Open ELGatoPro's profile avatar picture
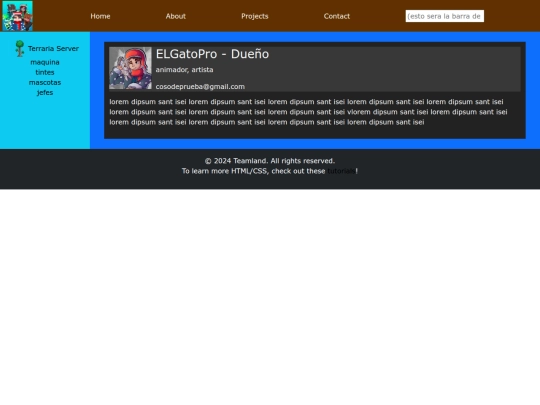 130,68
